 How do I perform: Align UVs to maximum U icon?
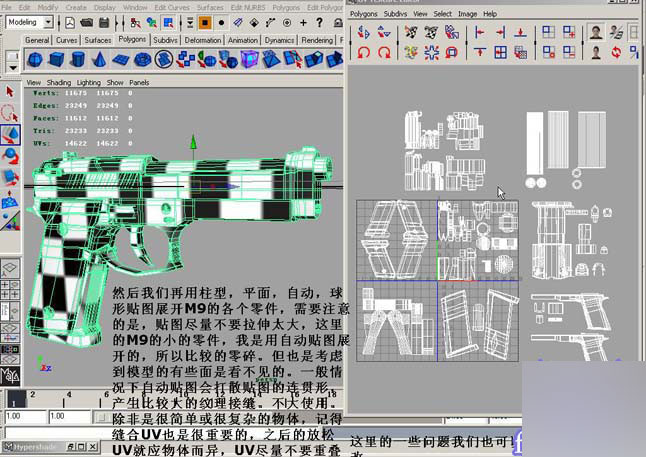pos(500,33)
